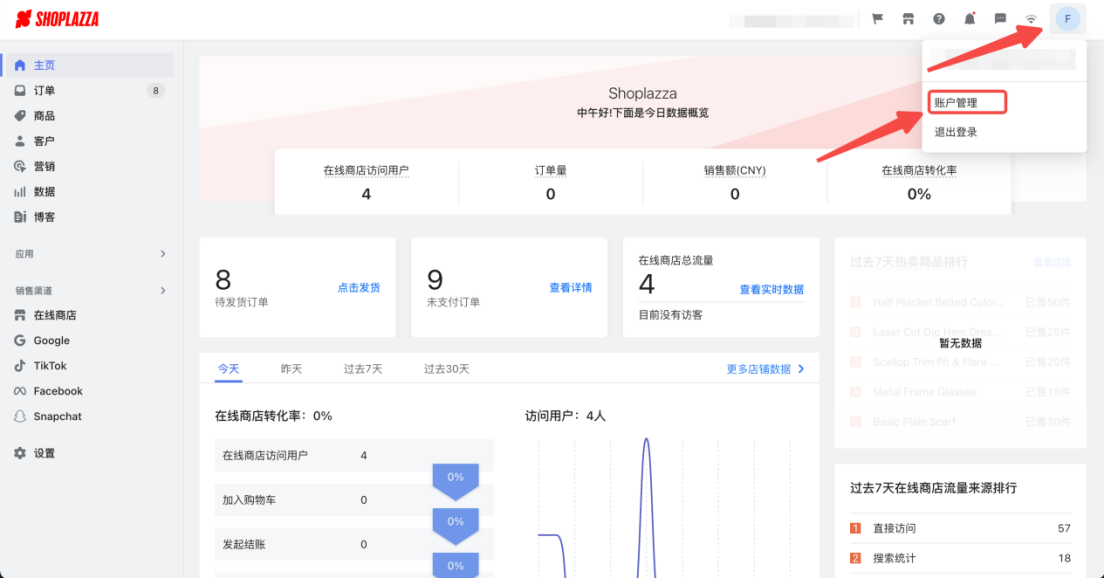Click the 发起结账 funnel row

[354, 544]
